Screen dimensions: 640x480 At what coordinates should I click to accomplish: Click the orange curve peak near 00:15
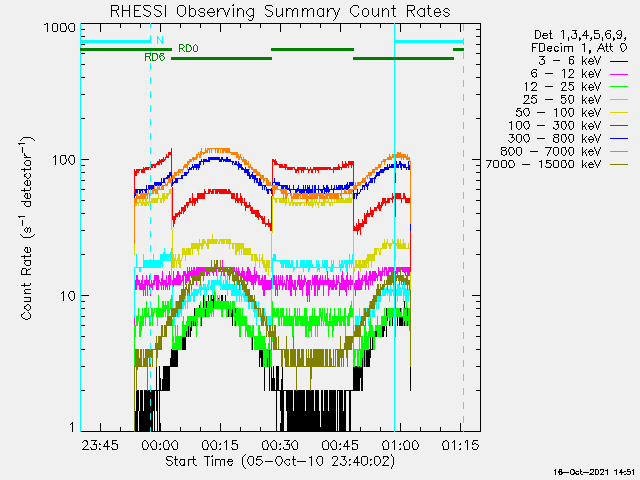click(x=216, y=150)
